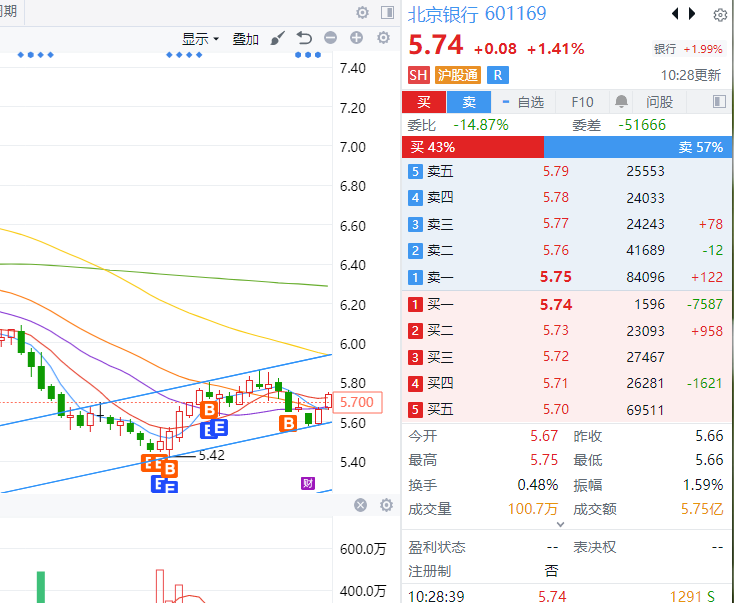The width and height of the screenshot is (734, 603).
Task: Select 买二 price 5.73
Action: point(556,331)
